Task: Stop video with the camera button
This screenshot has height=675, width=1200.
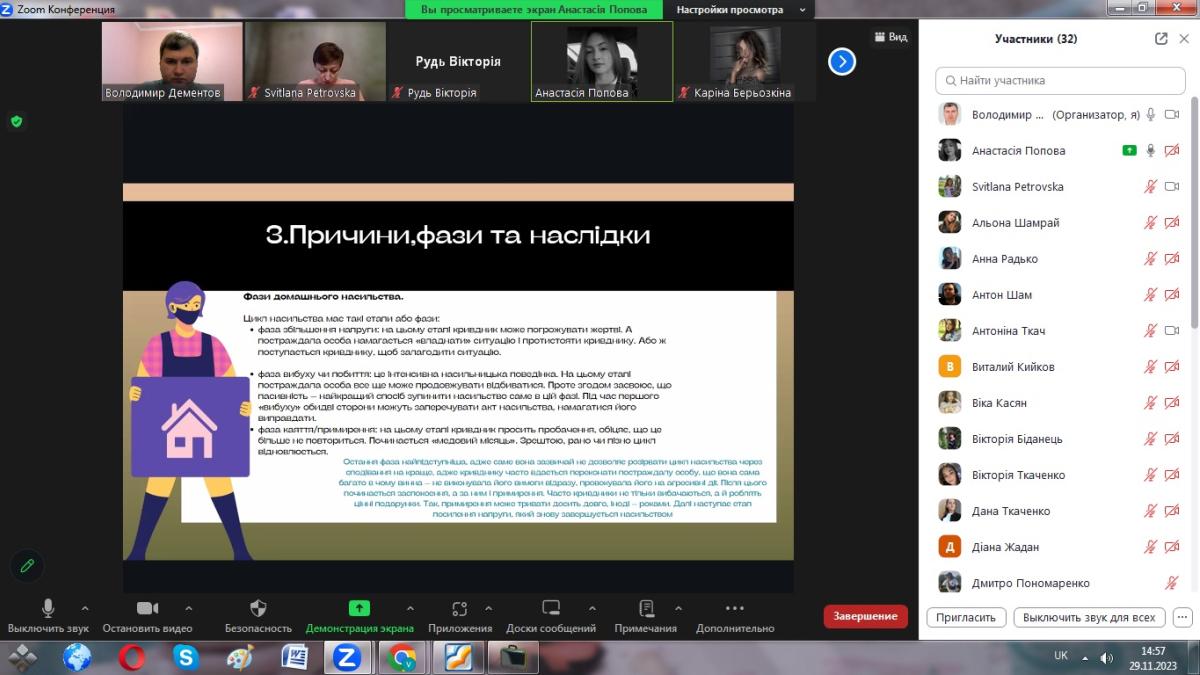Action: 147,609
